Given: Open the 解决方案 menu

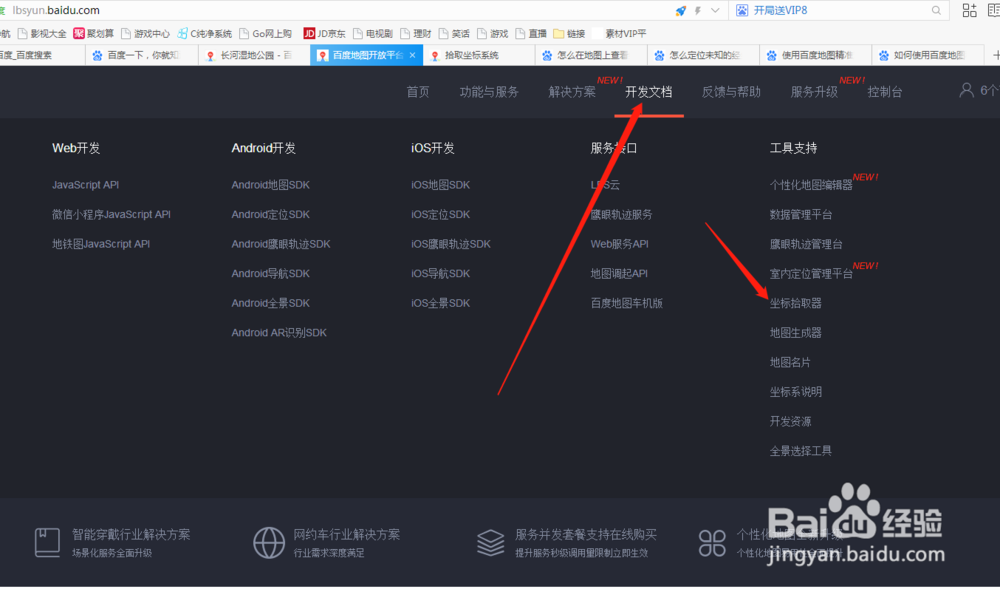Looking at the screenshot, I should point(572,92).
